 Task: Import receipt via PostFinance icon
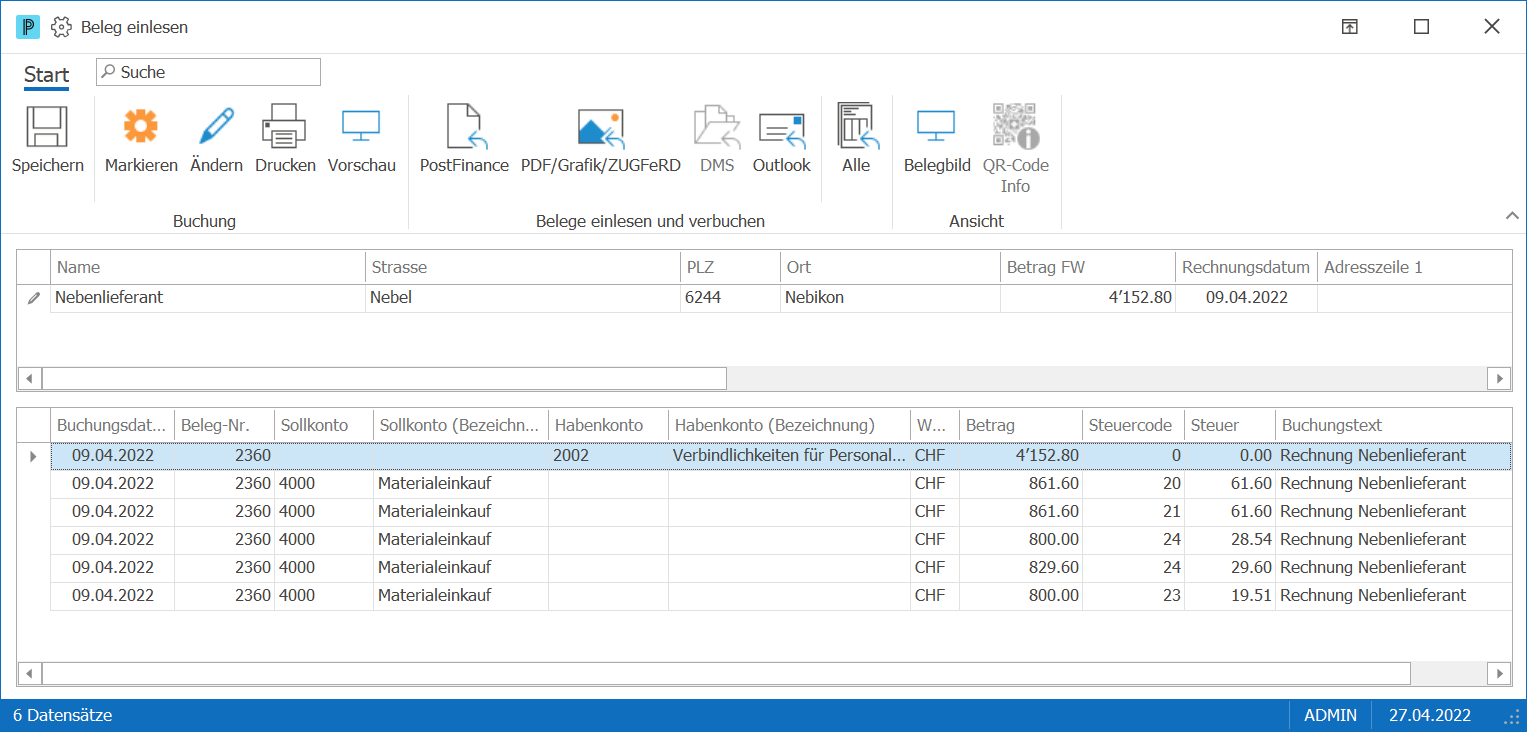pos(464,127)
